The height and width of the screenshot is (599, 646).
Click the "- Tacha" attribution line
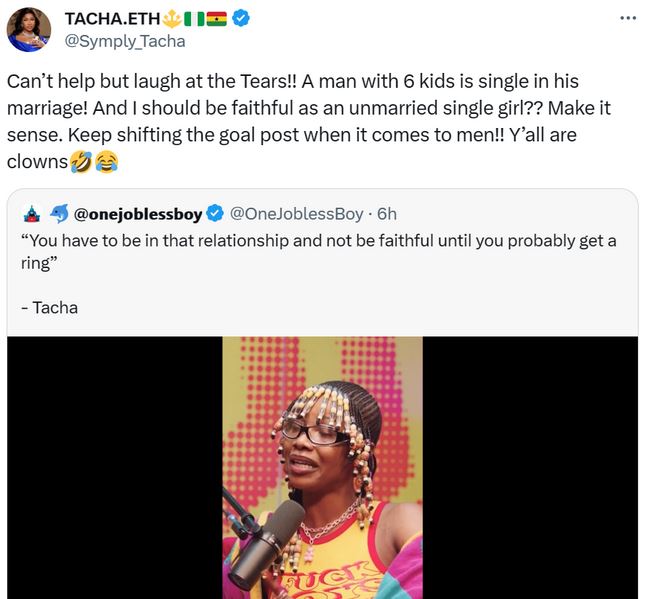49,307
